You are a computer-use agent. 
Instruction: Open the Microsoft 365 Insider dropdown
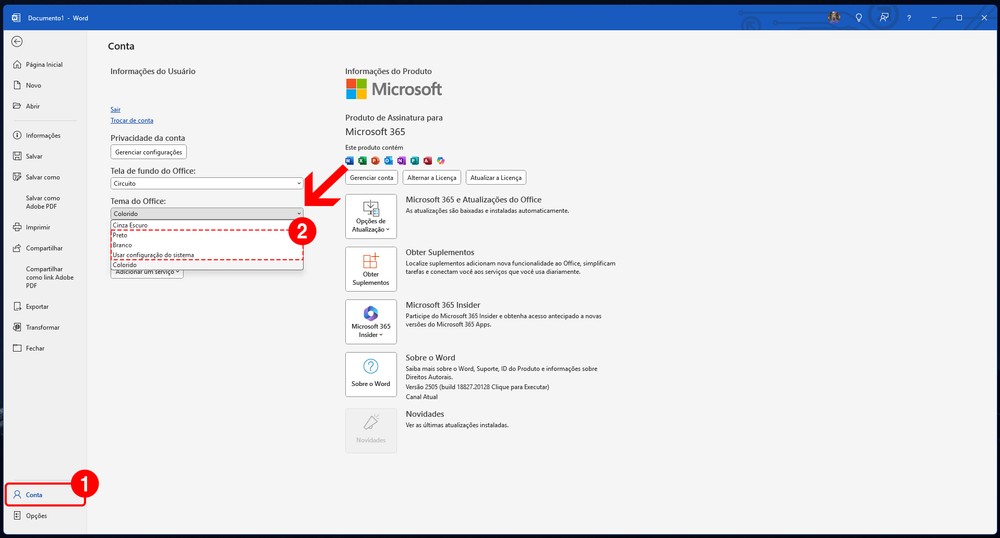tap(370, 321)
